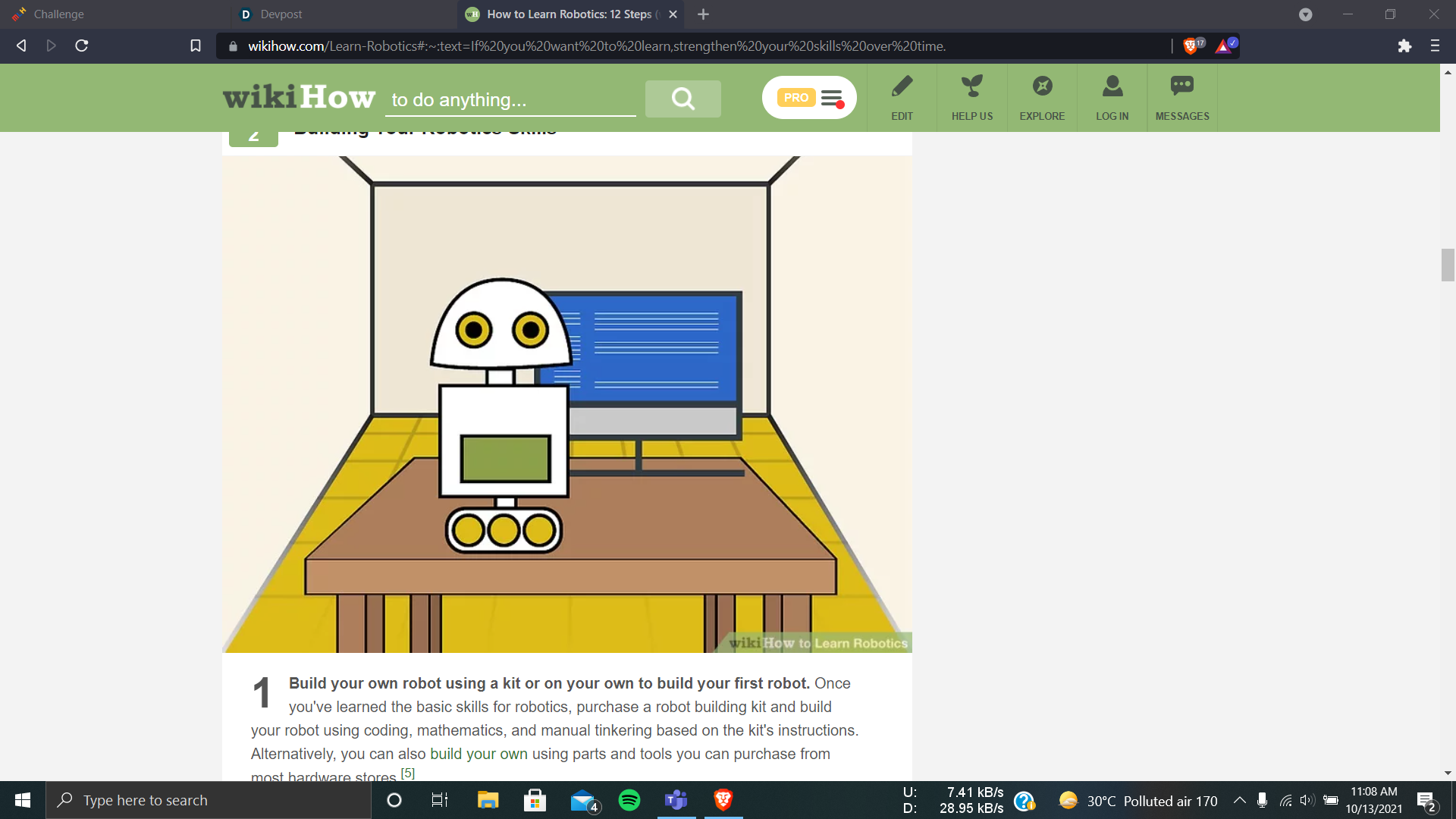Switch to the Devpost tab
This screenshot has height=819, width=1456.
pos(281,14)
